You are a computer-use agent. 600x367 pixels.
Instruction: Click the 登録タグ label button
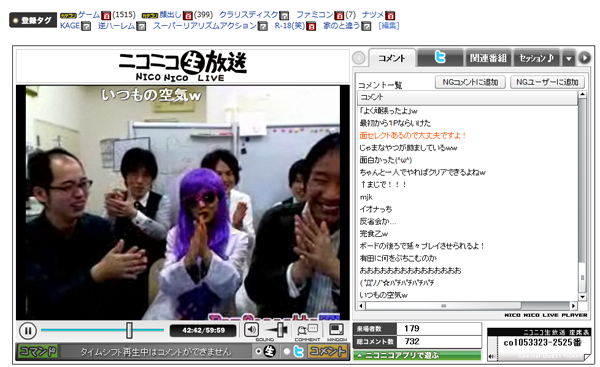click(x=33, y=20)
